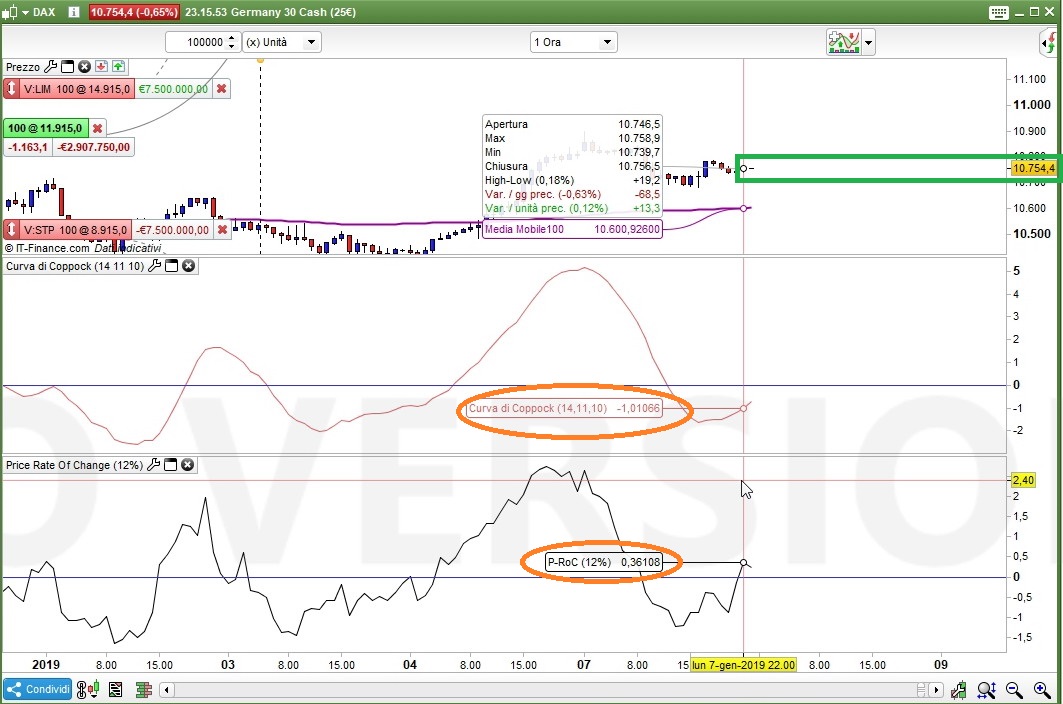The width and height of the screenshot is (1063, 704).
Task: Increase the 100000 quantity with stepper arrows
Action: click(232, 38)
